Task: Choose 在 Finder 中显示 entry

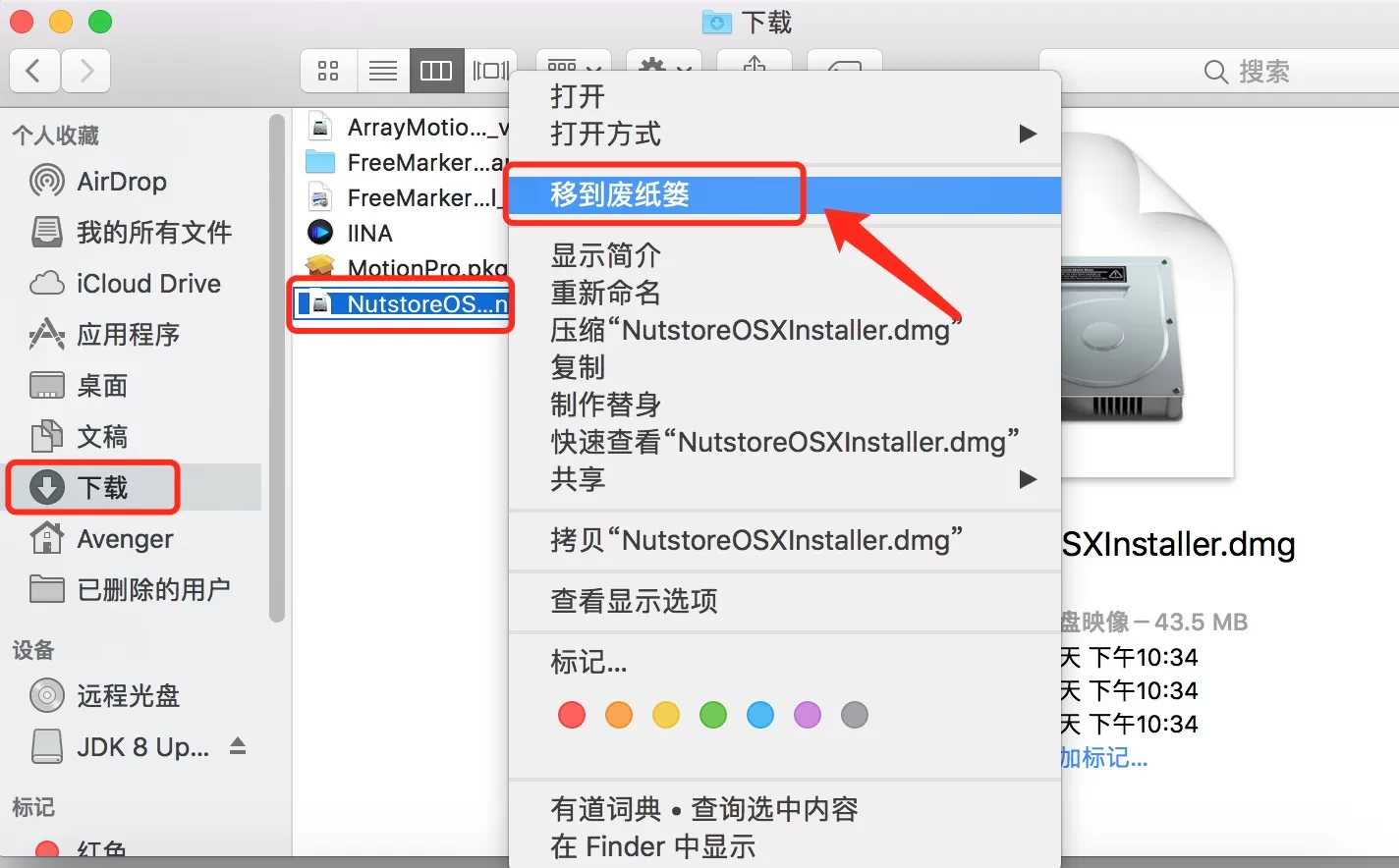Action: 785,846
